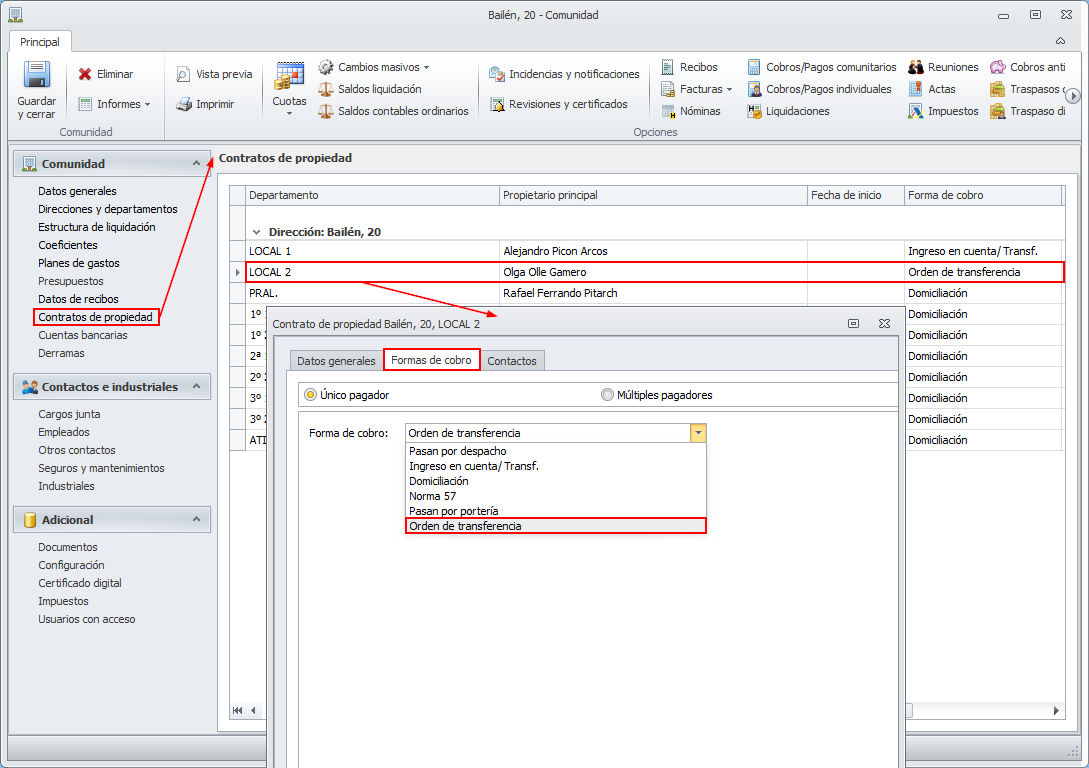Collapse the Adicional sidebar section
The height and width of the screenshot is (768, 1089).
(x=197, y=519)
